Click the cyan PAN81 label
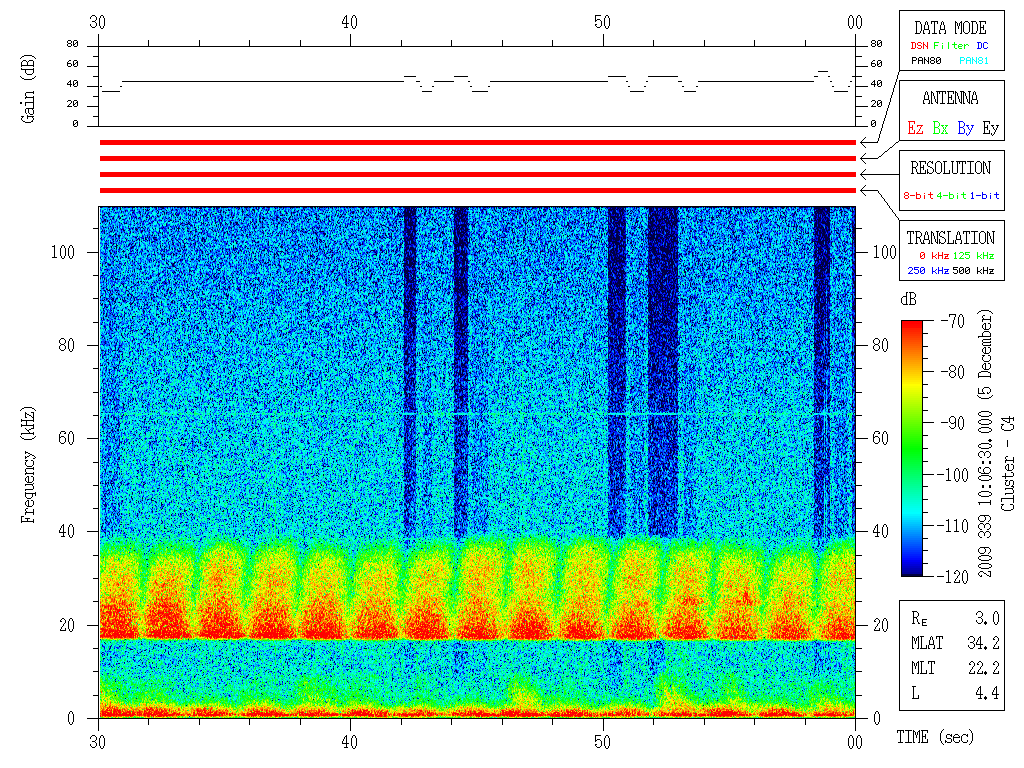Image resolution: width=1024 pixels, height=768 pixels. (x=974, y=61)
